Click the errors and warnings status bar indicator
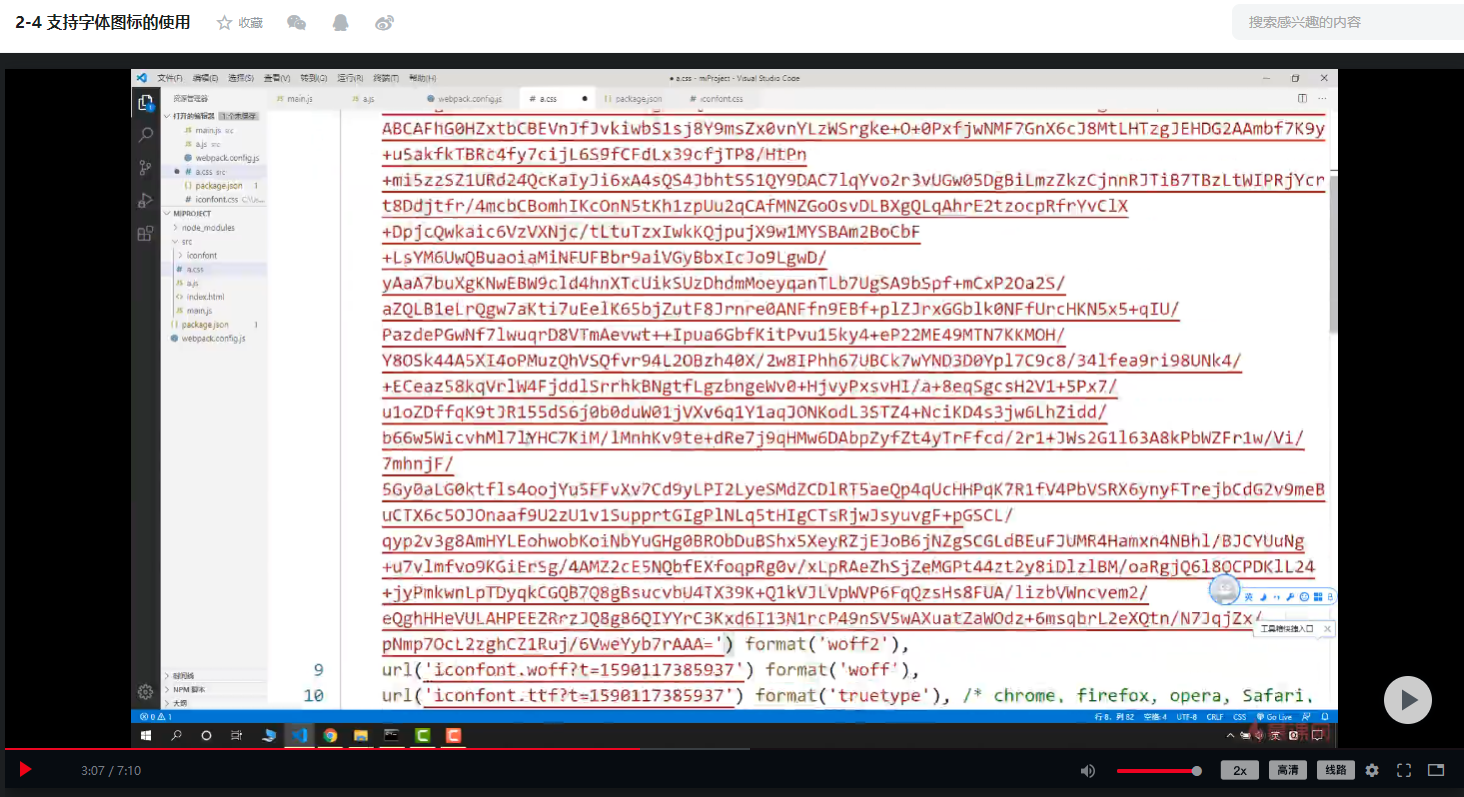Image resolution: width=1464 pixels, height=797 pixels. point(156,717)
